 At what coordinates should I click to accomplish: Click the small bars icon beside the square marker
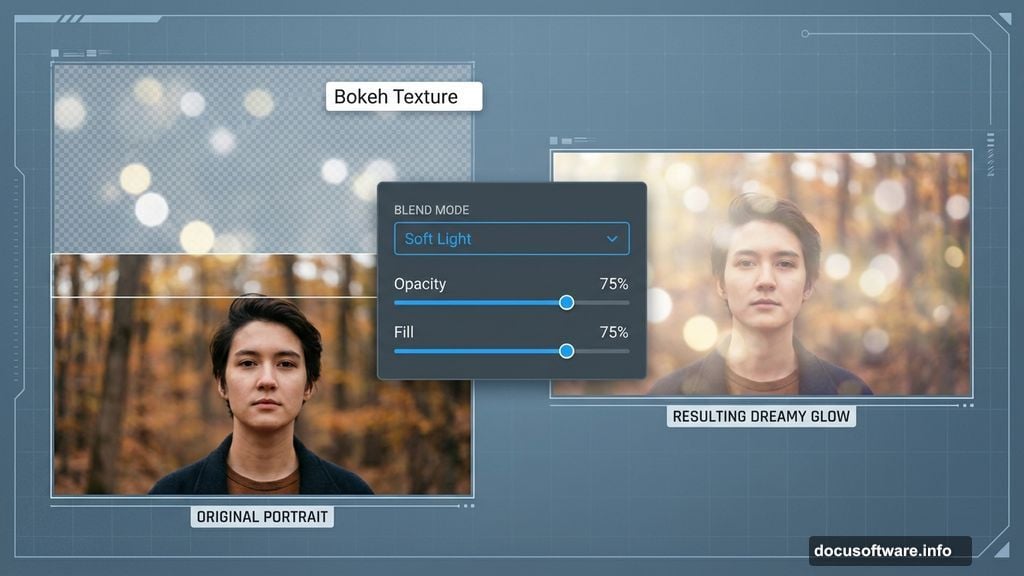point(91,52)
